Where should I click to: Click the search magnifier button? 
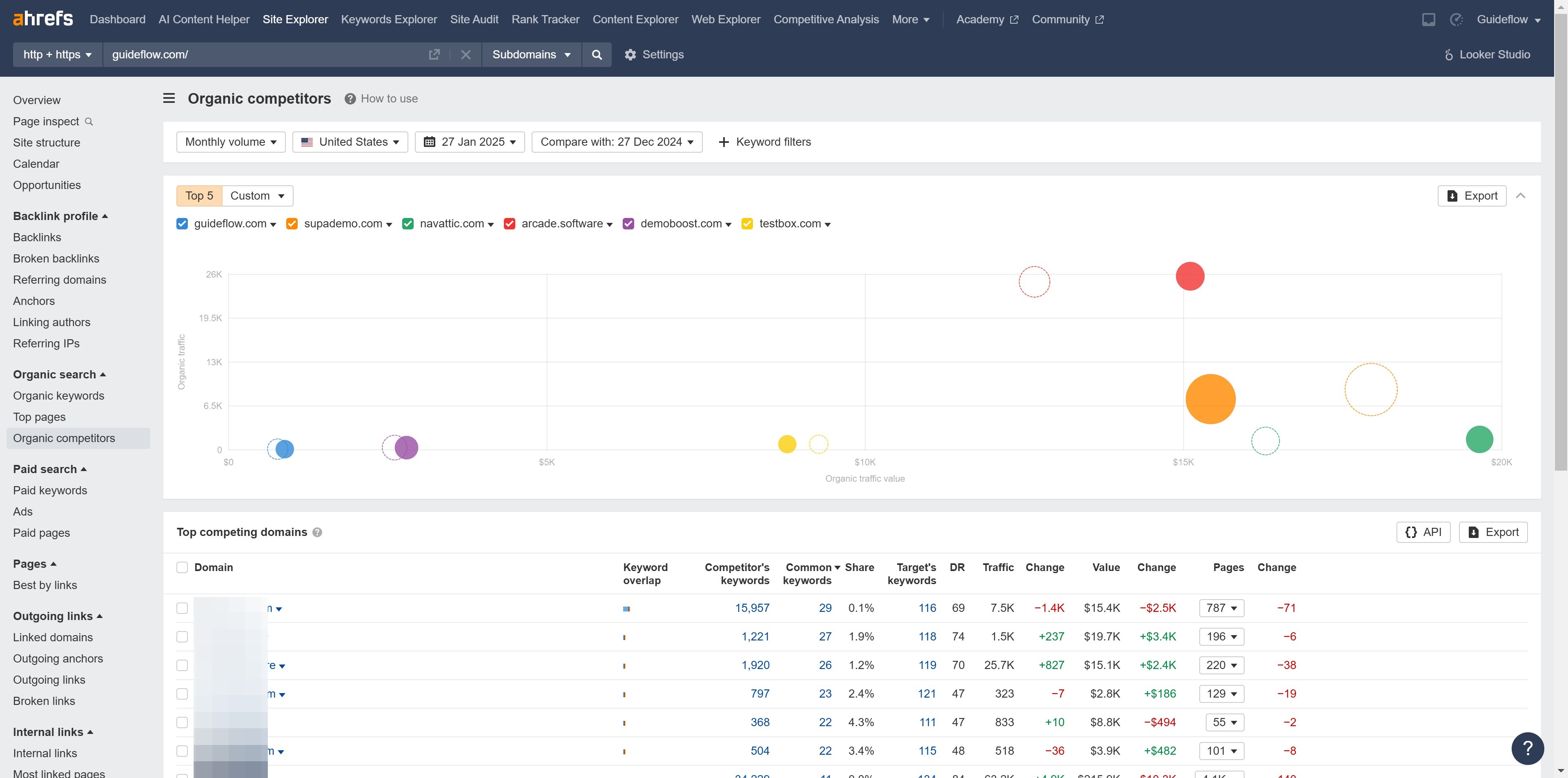pyautogui.click(x=597, y=55)
